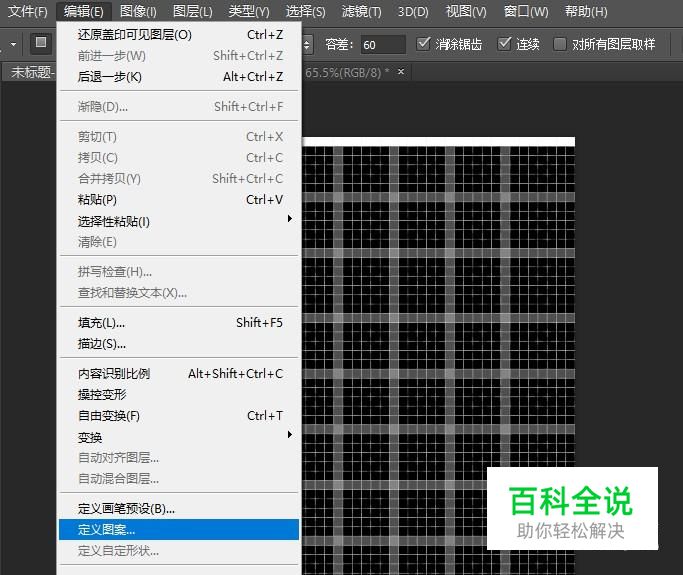Select the highlighted 定义图案... entry

click(x=179, y=530)
